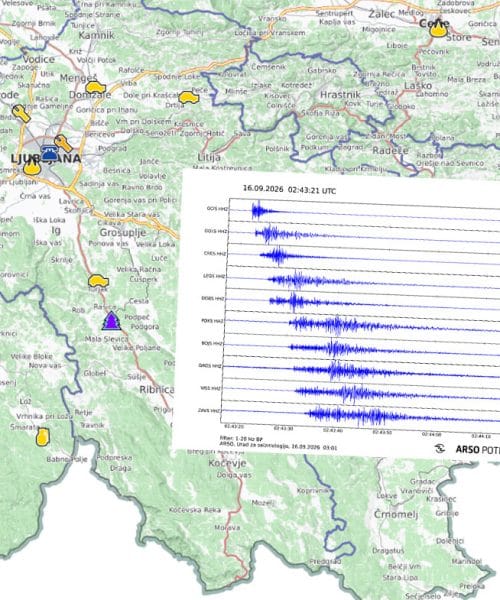Click the purple tree icon near Mala Slevica
The height and width of the screenshot is (600, 500).
point(111,321)
